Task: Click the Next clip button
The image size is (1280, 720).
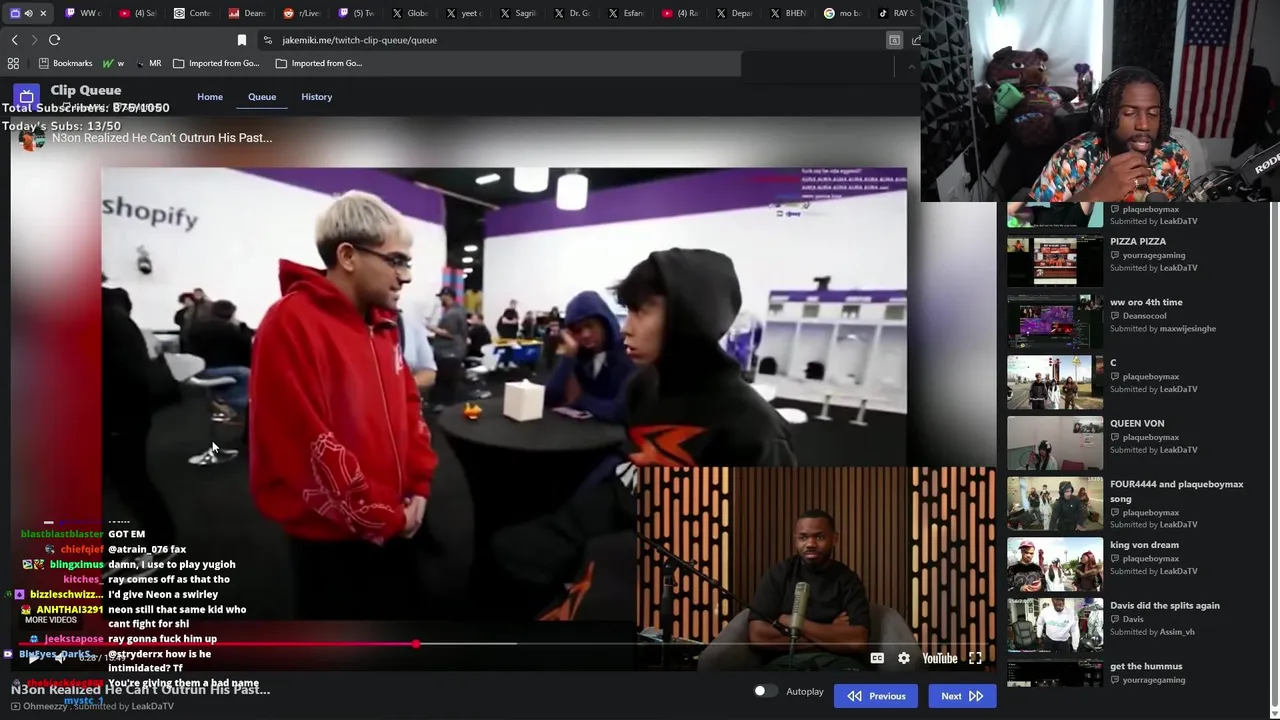Action: [x=962, y=696]
